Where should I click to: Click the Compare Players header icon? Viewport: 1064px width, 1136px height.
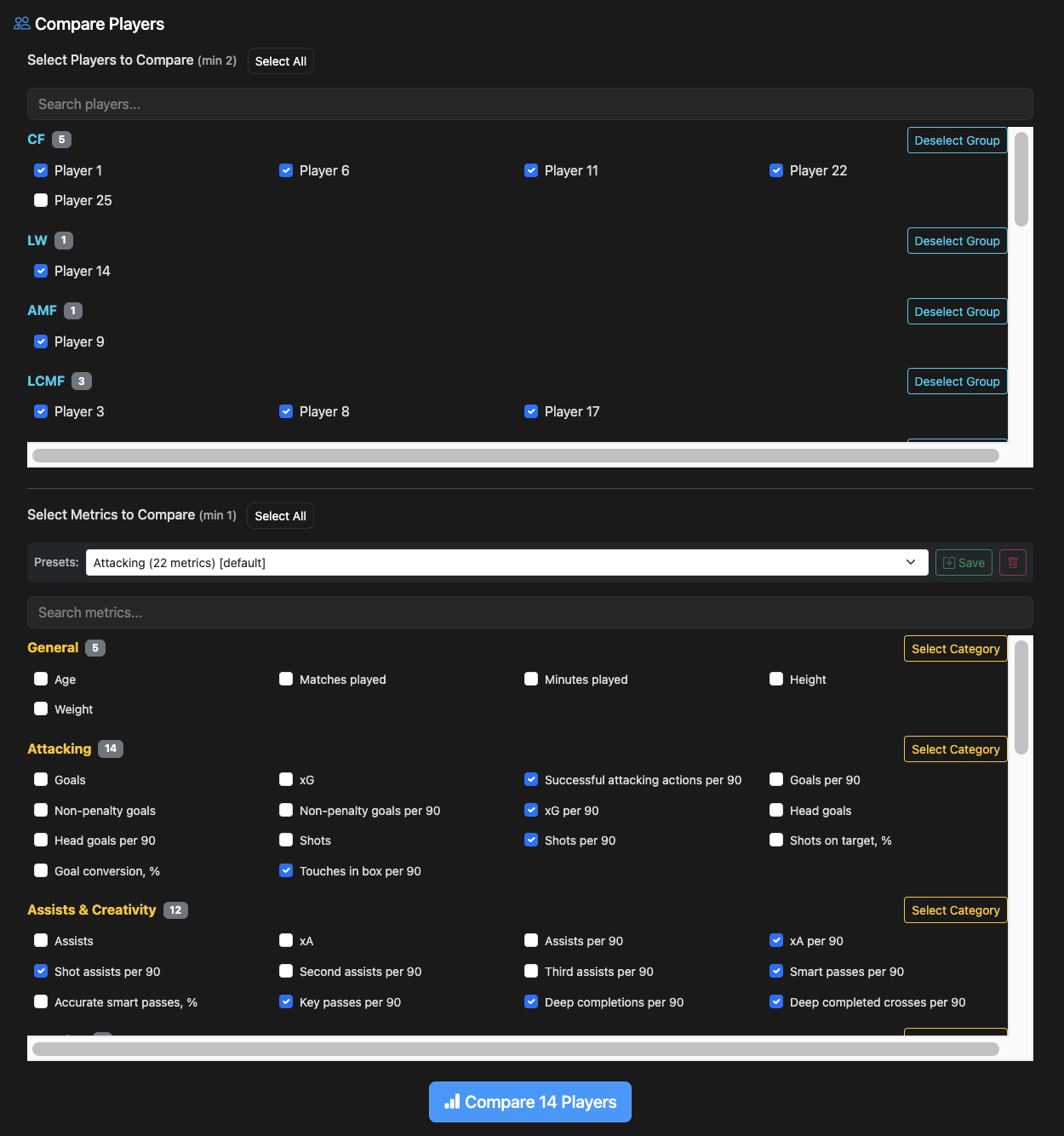click(x=22, y=24)
